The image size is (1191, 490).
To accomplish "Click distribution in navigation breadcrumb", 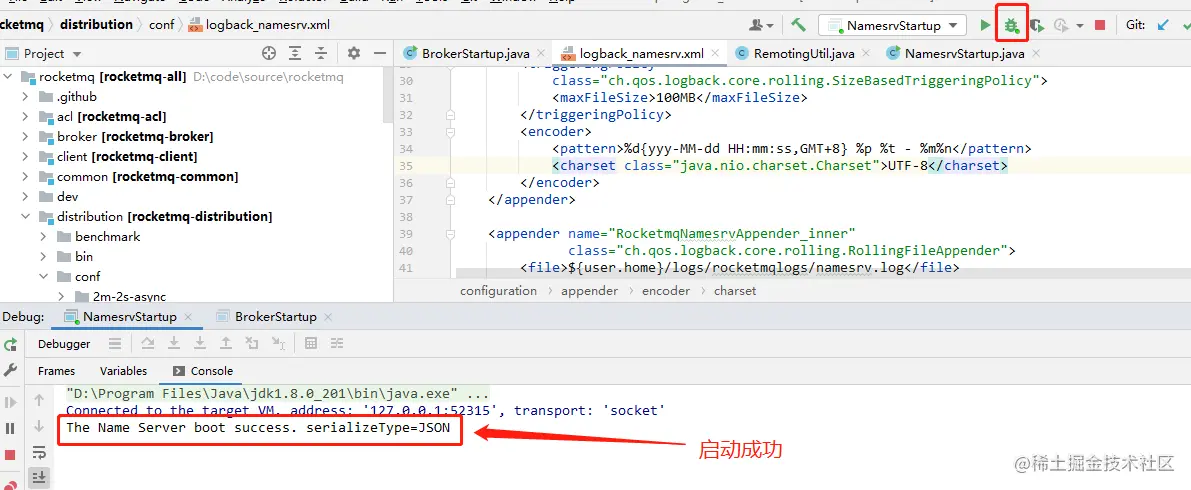I will 96,24.
